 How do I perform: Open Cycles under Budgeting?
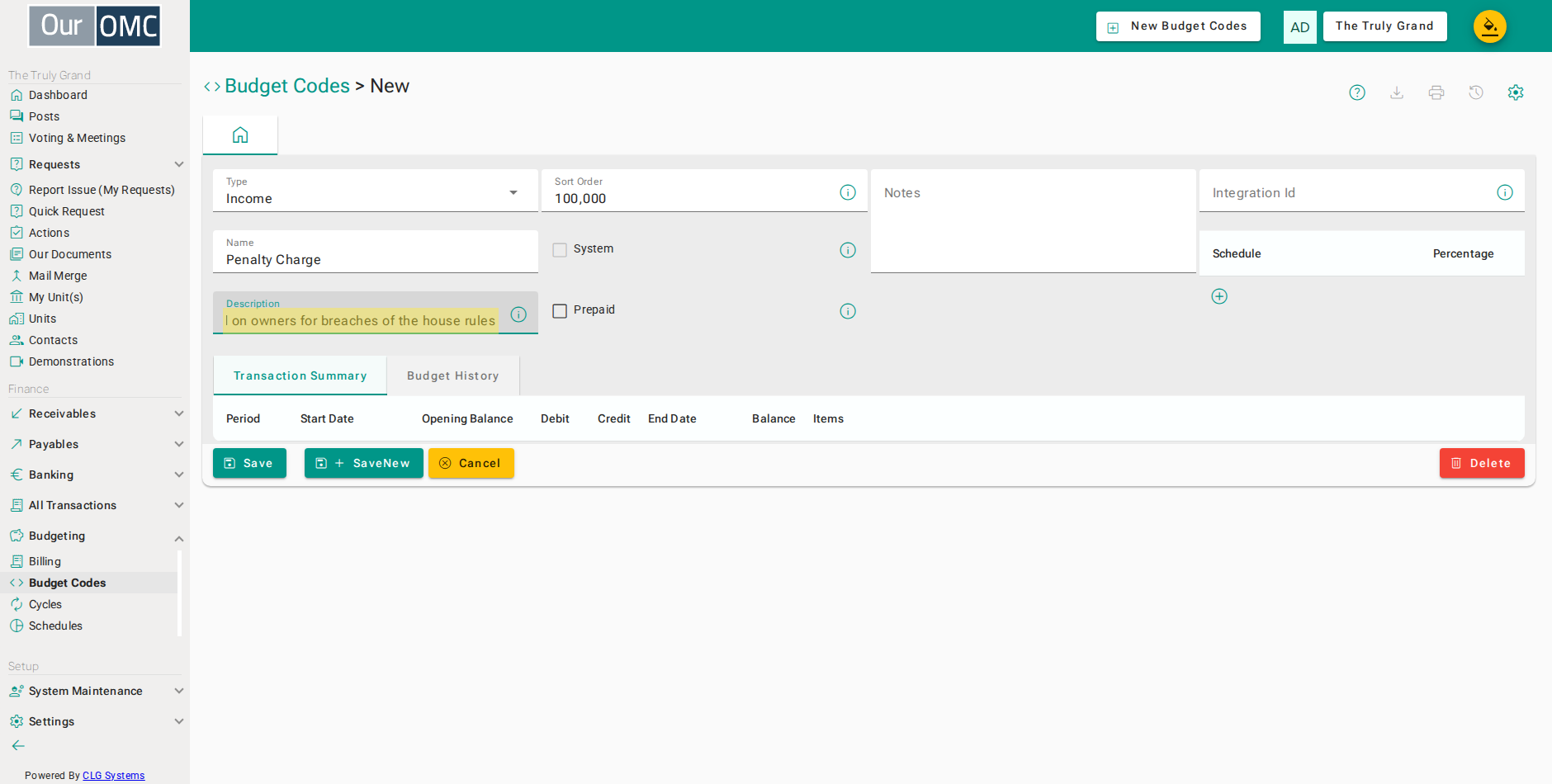[x=45, y=604]
